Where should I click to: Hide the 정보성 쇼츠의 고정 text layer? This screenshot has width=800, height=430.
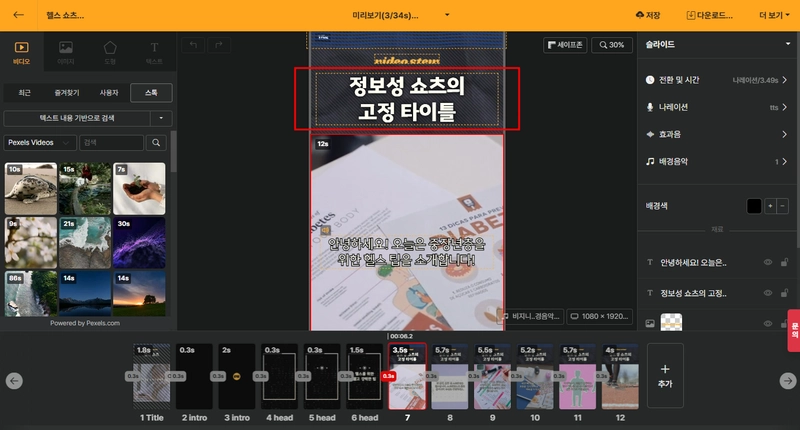[767, 293]
